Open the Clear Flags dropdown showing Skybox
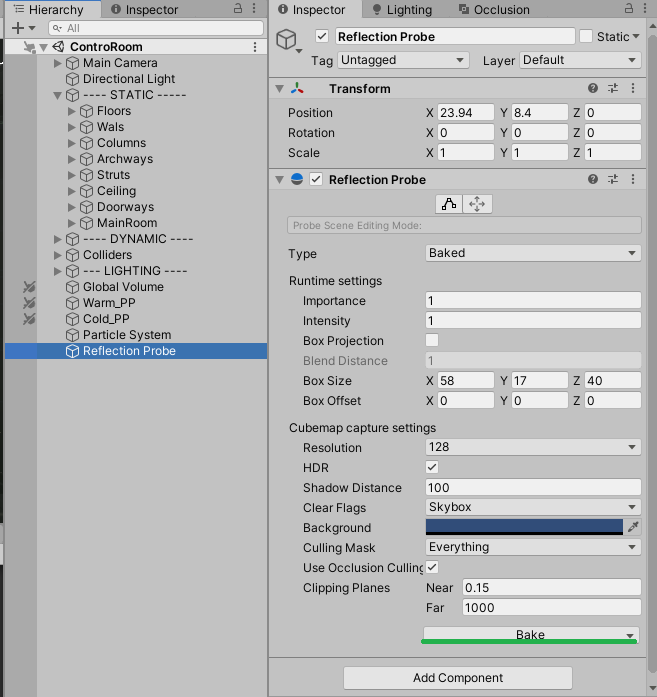This screenshot has height=697, width=657. point(533,507)
